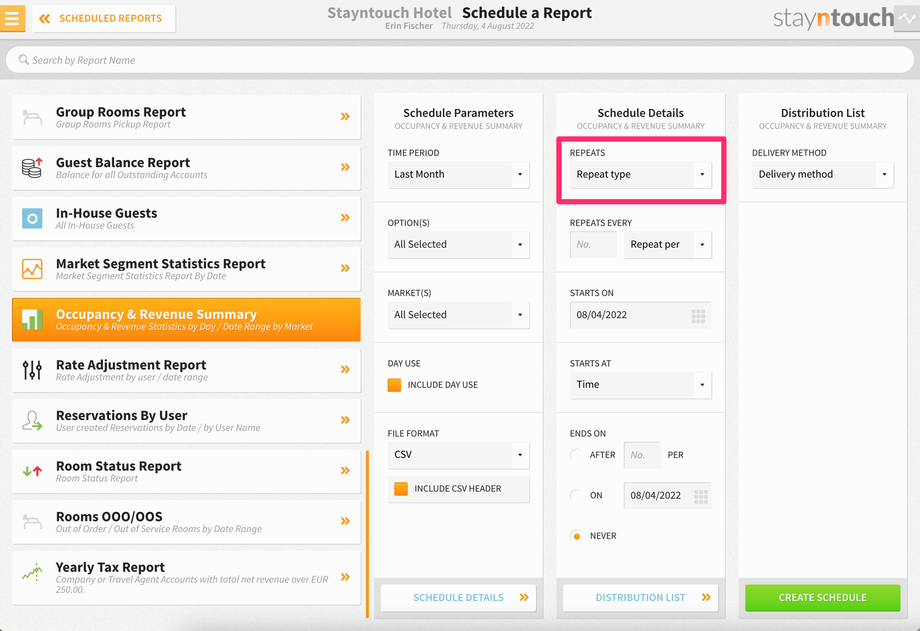Click the activity pulse icon beside the logo
Image resolution: width=920 pixels, height=631 pixels.
pyautogui.click(x=907, y=18)
